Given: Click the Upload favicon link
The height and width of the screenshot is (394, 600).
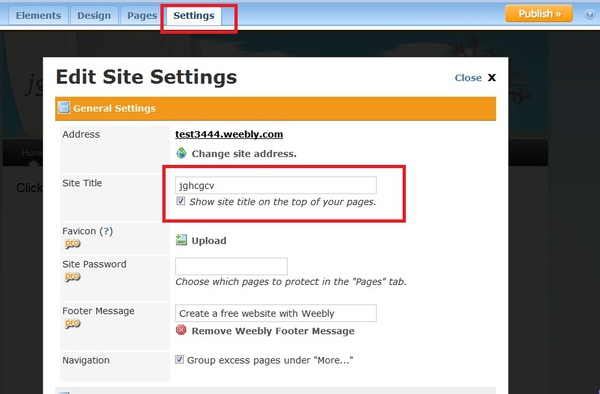Looking at the screenshot, I should (x=209, y=241).
